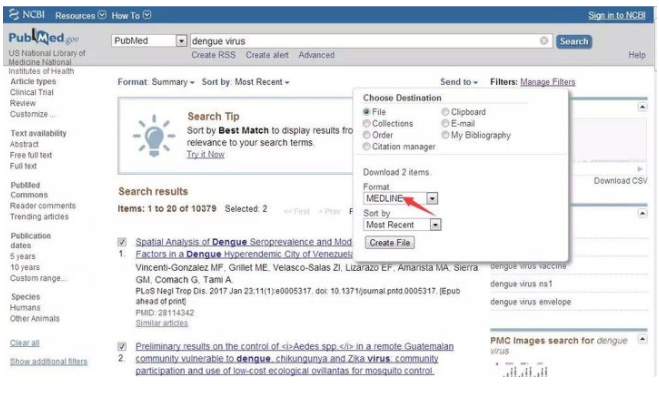Open the Sort by: Most Recent dropdown
Screen dimensions: 659x395
click(246, 82)
